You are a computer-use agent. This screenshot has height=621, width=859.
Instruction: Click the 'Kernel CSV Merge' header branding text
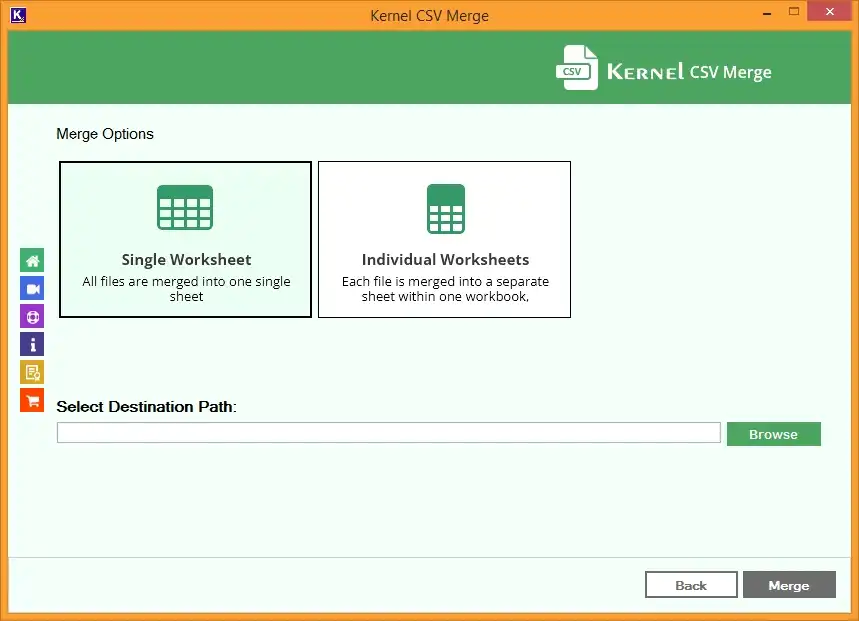pos(689,72)
